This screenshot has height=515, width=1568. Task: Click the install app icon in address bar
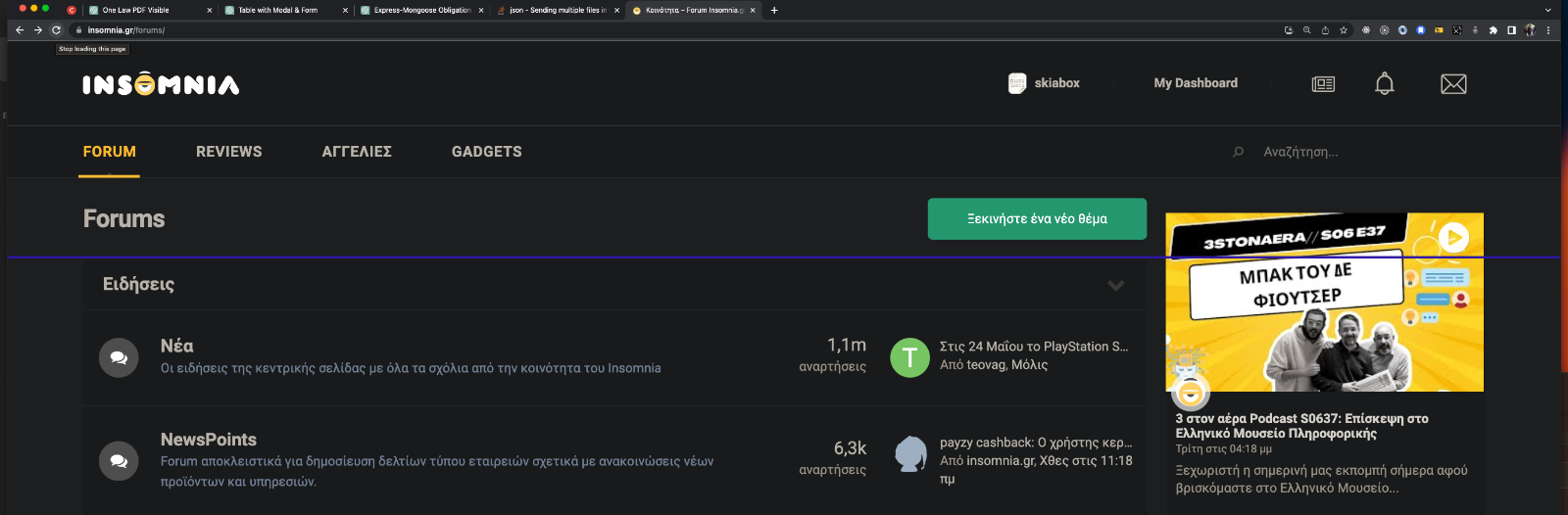[x=1289, y=30]
